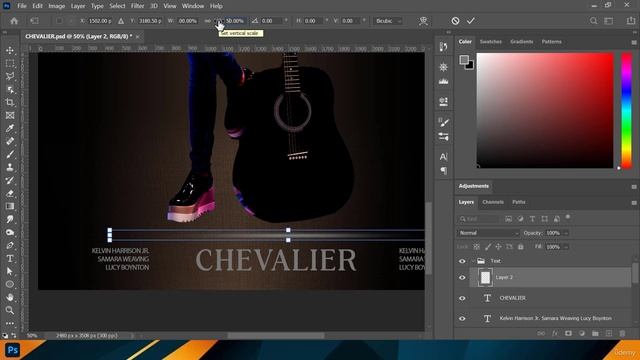640x360 pixels.
Task: Switch to the Gradients tab
Action: [522, 42]
